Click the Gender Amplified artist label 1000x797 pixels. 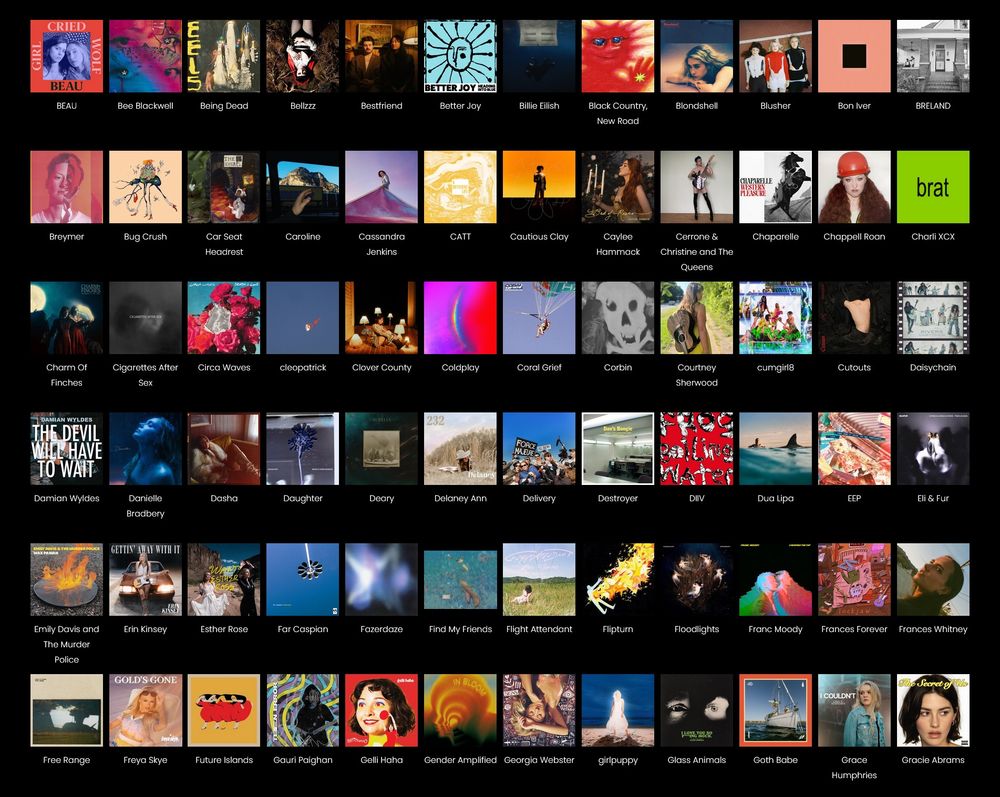click(x=460, y=759)
